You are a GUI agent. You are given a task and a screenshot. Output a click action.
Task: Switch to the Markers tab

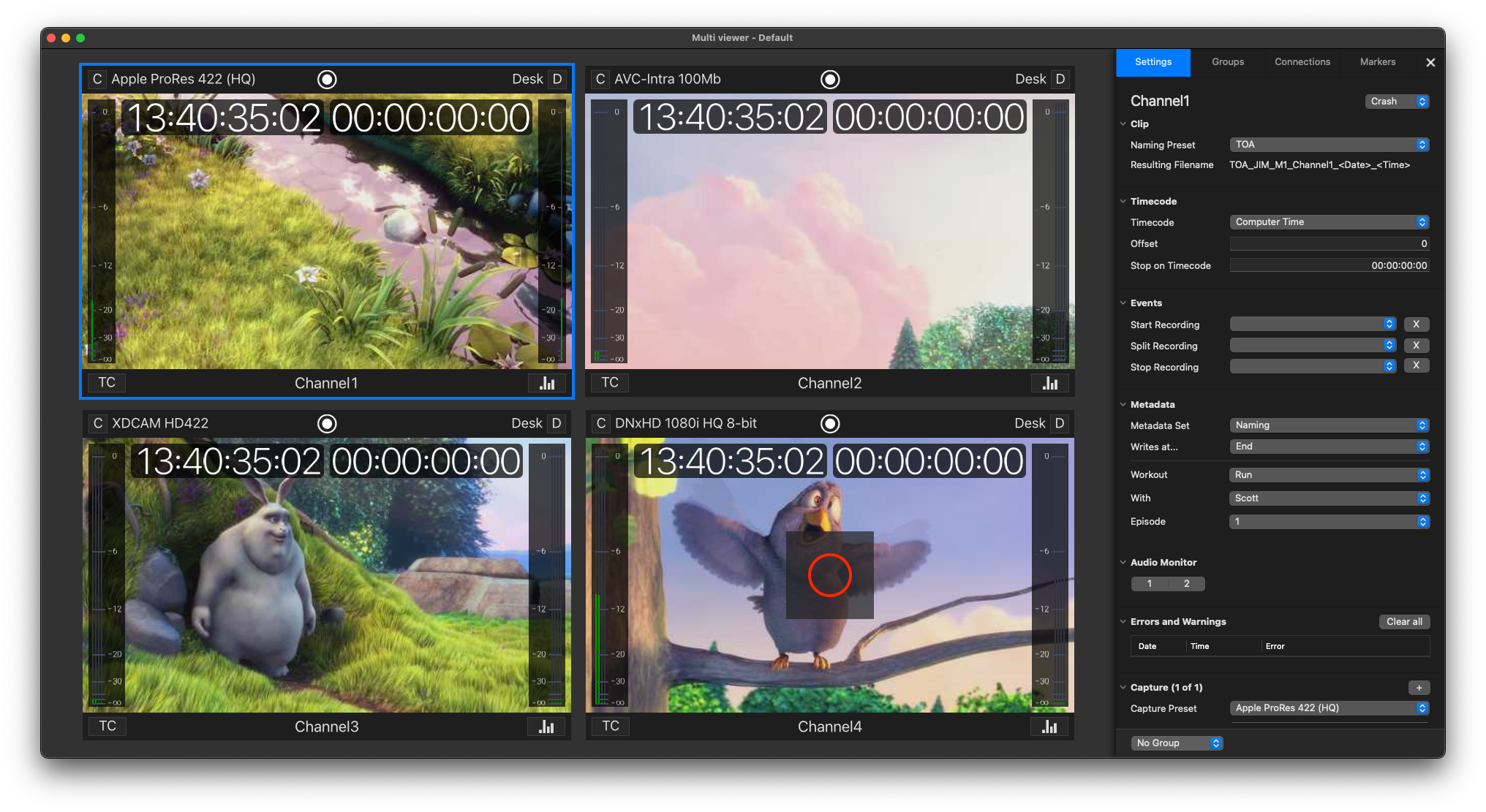click(x=1378, y=62)
